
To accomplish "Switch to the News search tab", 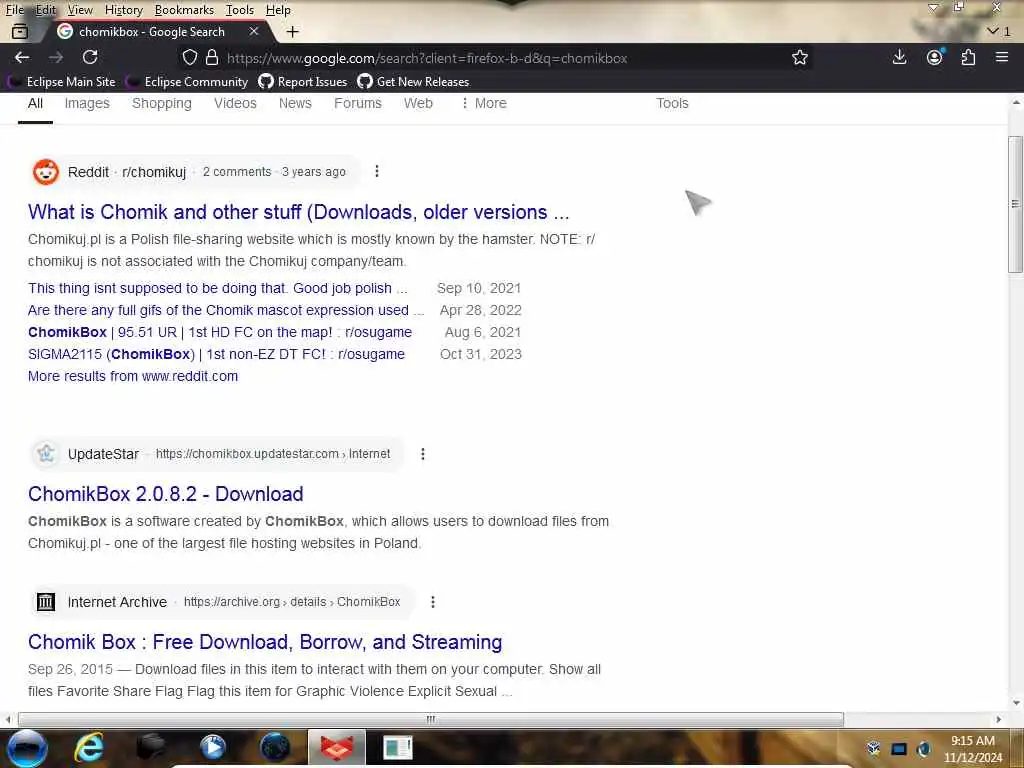I will pyautogui.click(x=295, y=103).
